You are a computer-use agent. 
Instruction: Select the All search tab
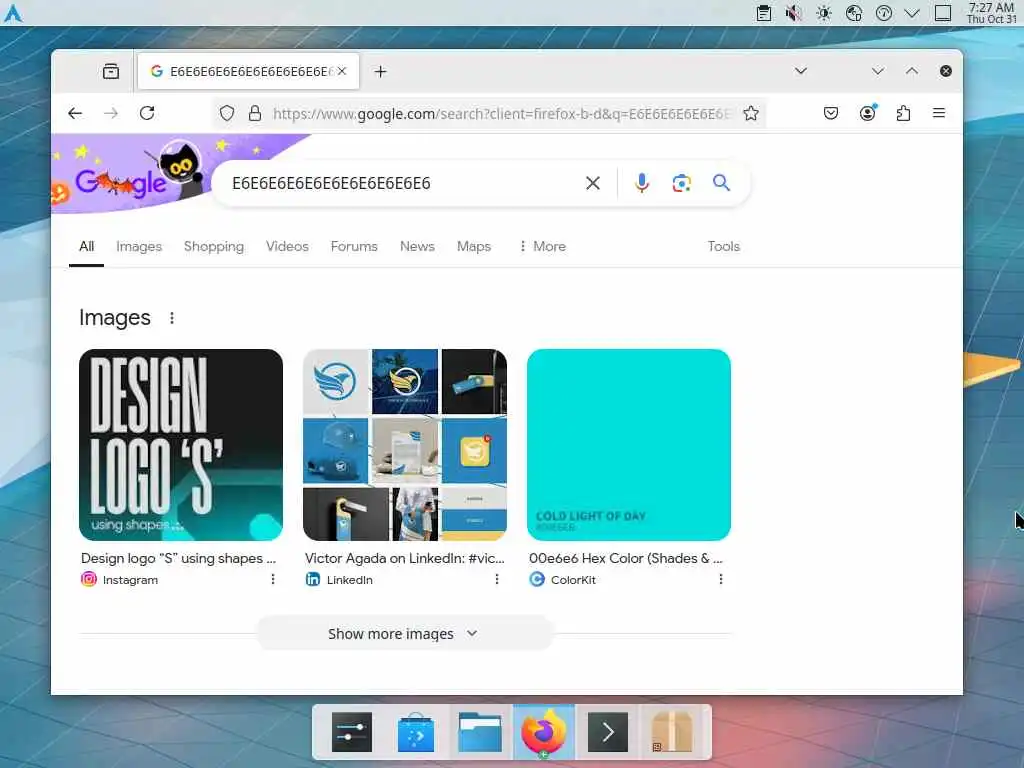[87, 246]
